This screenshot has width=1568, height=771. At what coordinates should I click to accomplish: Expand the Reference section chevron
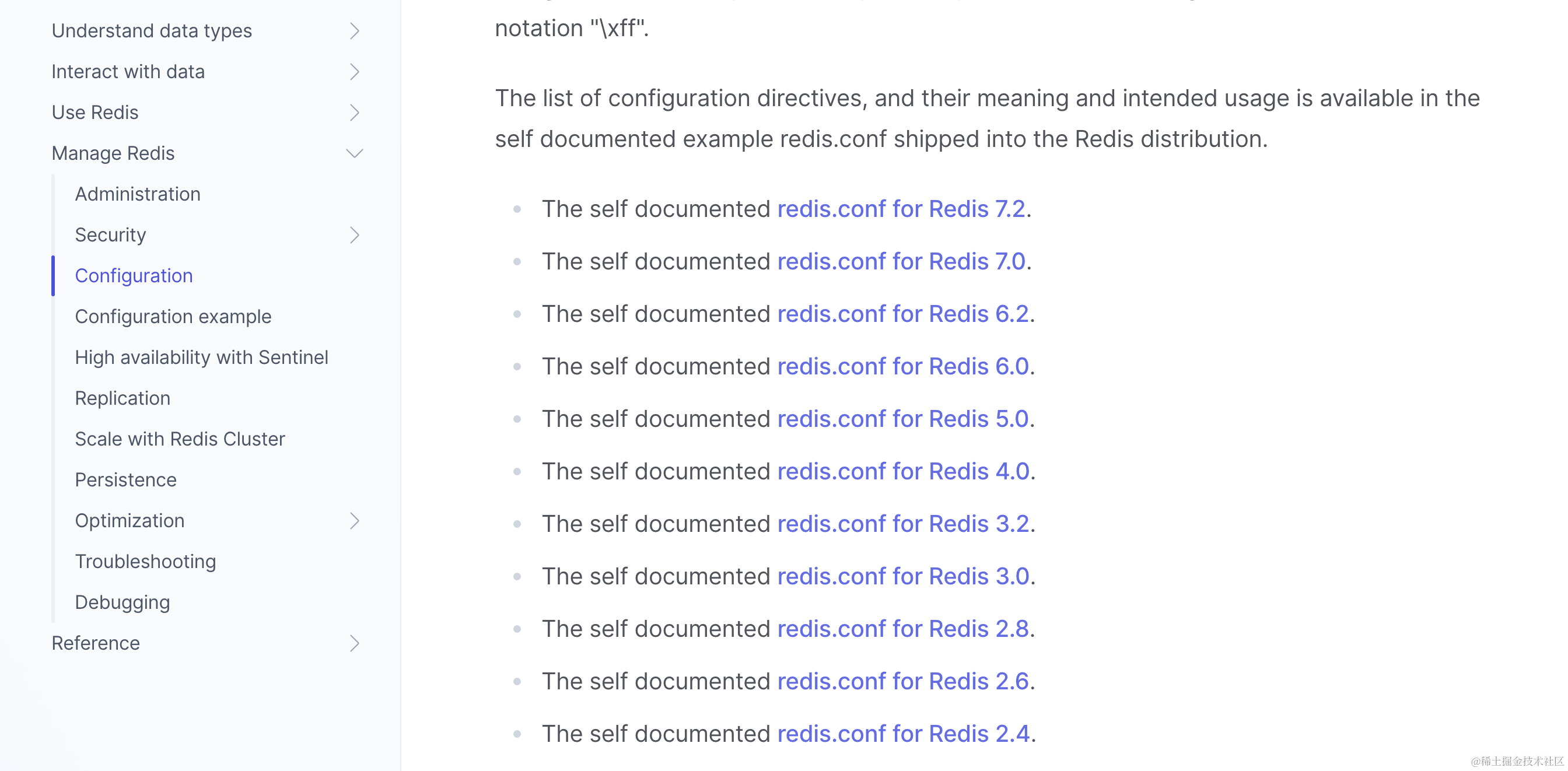tap(354, 643)
